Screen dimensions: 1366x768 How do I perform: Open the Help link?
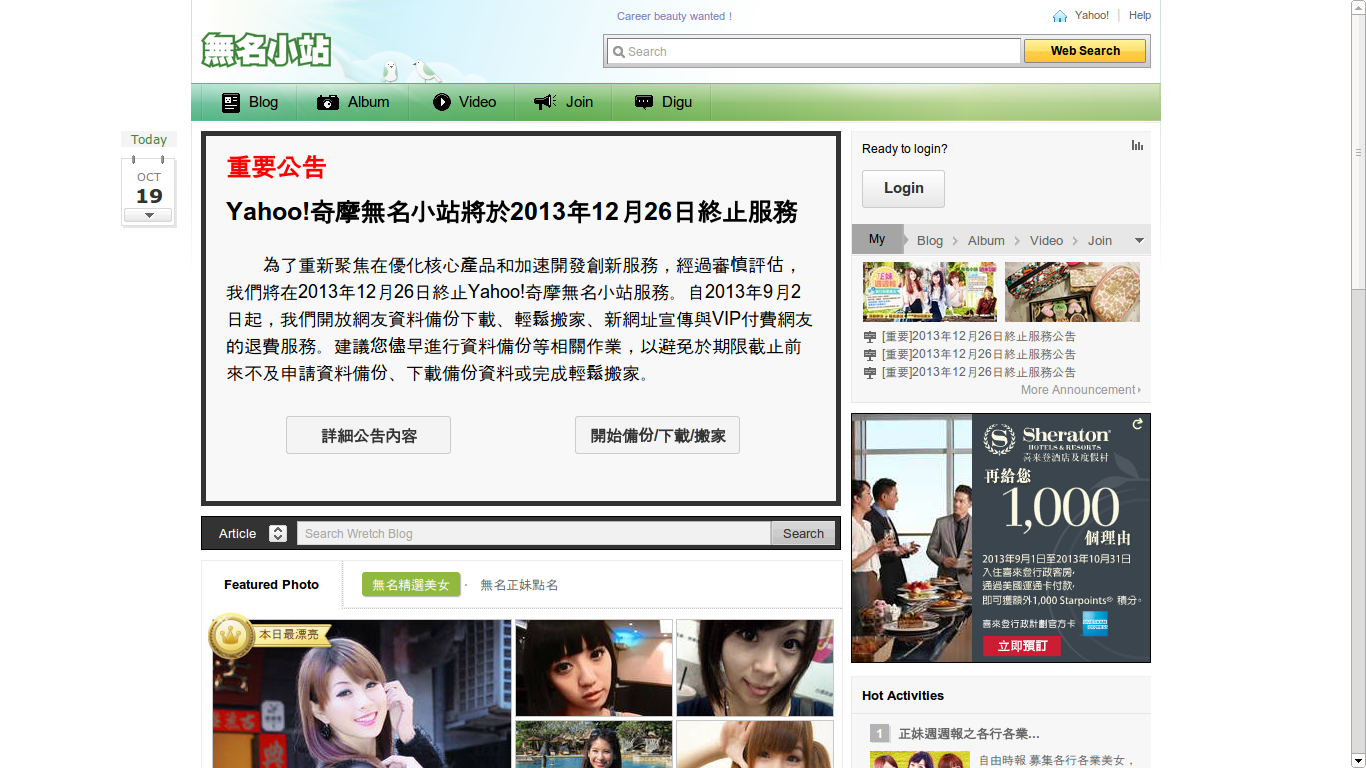1140,16
